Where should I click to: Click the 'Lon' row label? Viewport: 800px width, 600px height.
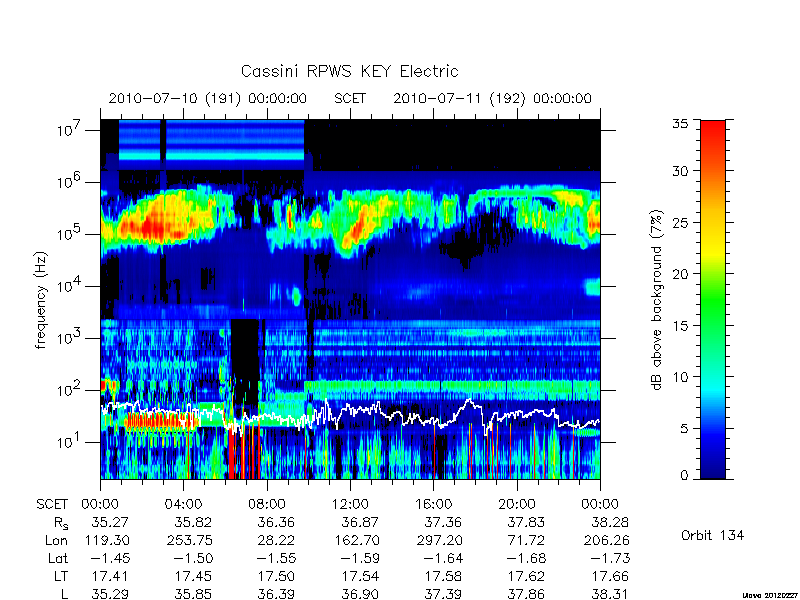coord(56,540)
